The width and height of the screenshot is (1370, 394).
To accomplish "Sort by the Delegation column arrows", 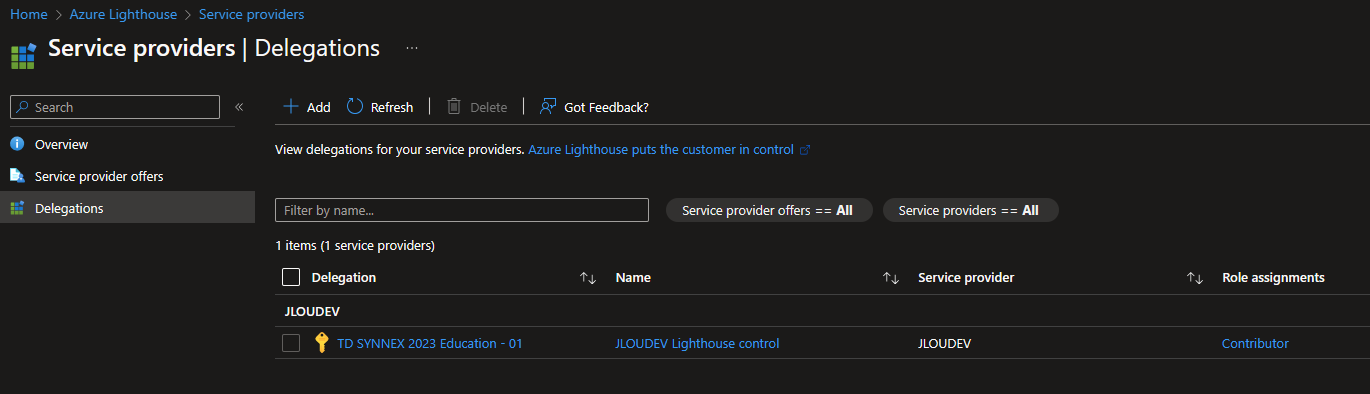I will pos(588,278).
